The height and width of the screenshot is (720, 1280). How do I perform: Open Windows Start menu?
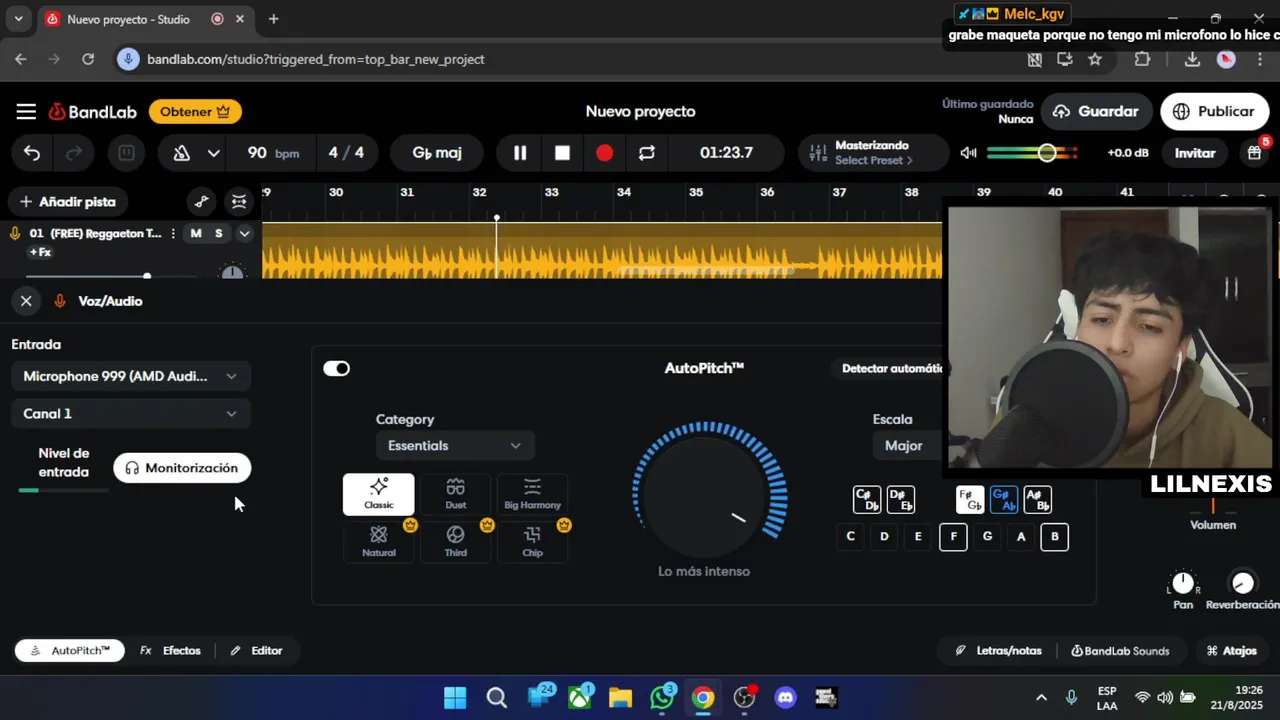[455, 698]
